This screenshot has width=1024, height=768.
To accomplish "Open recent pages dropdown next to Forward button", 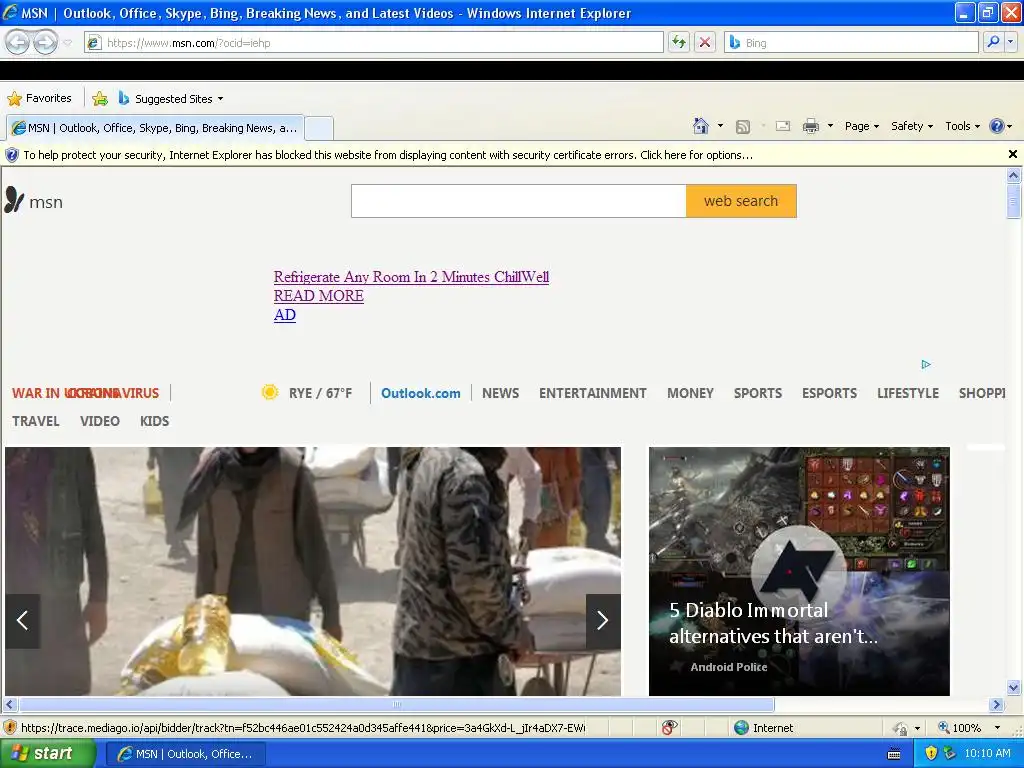I will (68, 43).
